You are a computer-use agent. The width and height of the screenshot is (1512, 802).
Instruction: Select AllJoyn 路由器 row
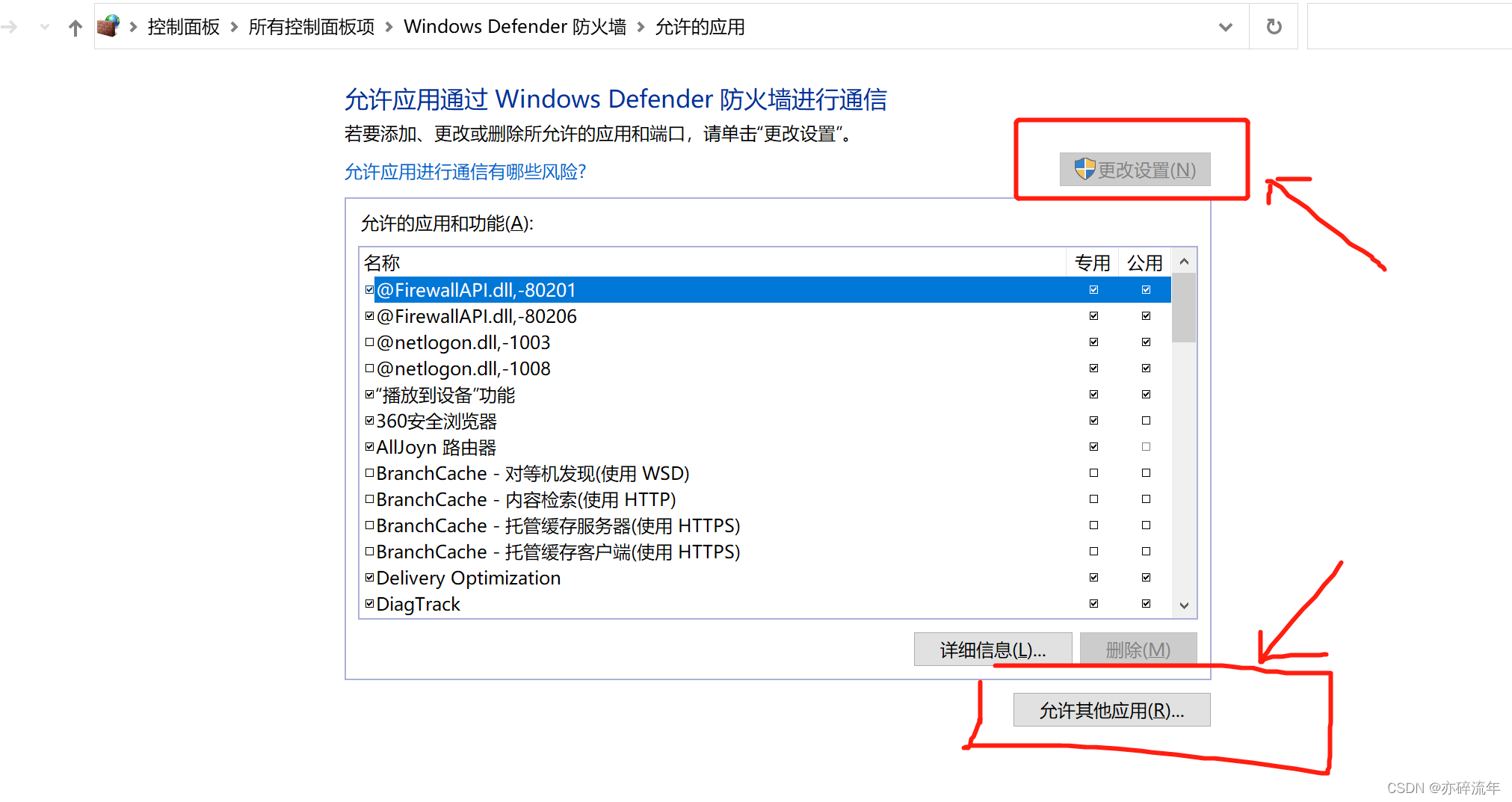point(765,447)
